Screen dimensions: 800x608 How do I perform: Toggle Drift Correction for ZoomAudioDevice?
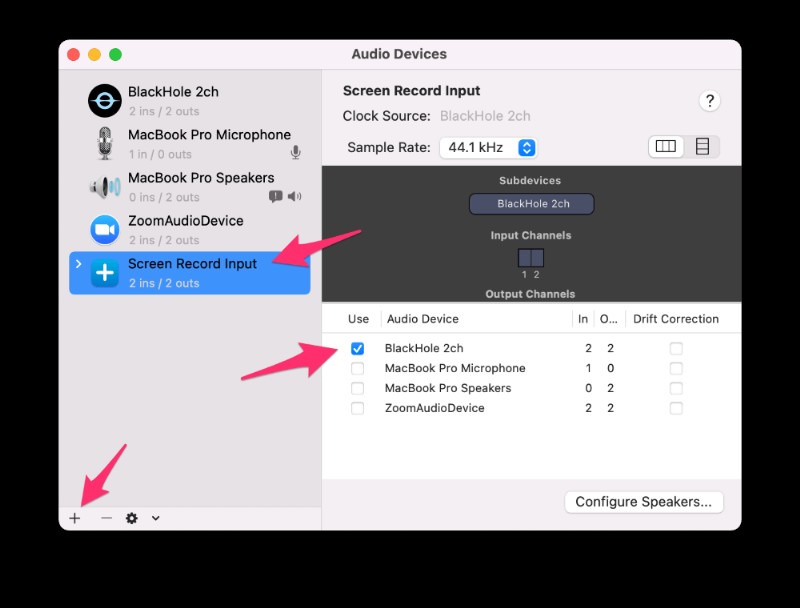tap(676, 408)
